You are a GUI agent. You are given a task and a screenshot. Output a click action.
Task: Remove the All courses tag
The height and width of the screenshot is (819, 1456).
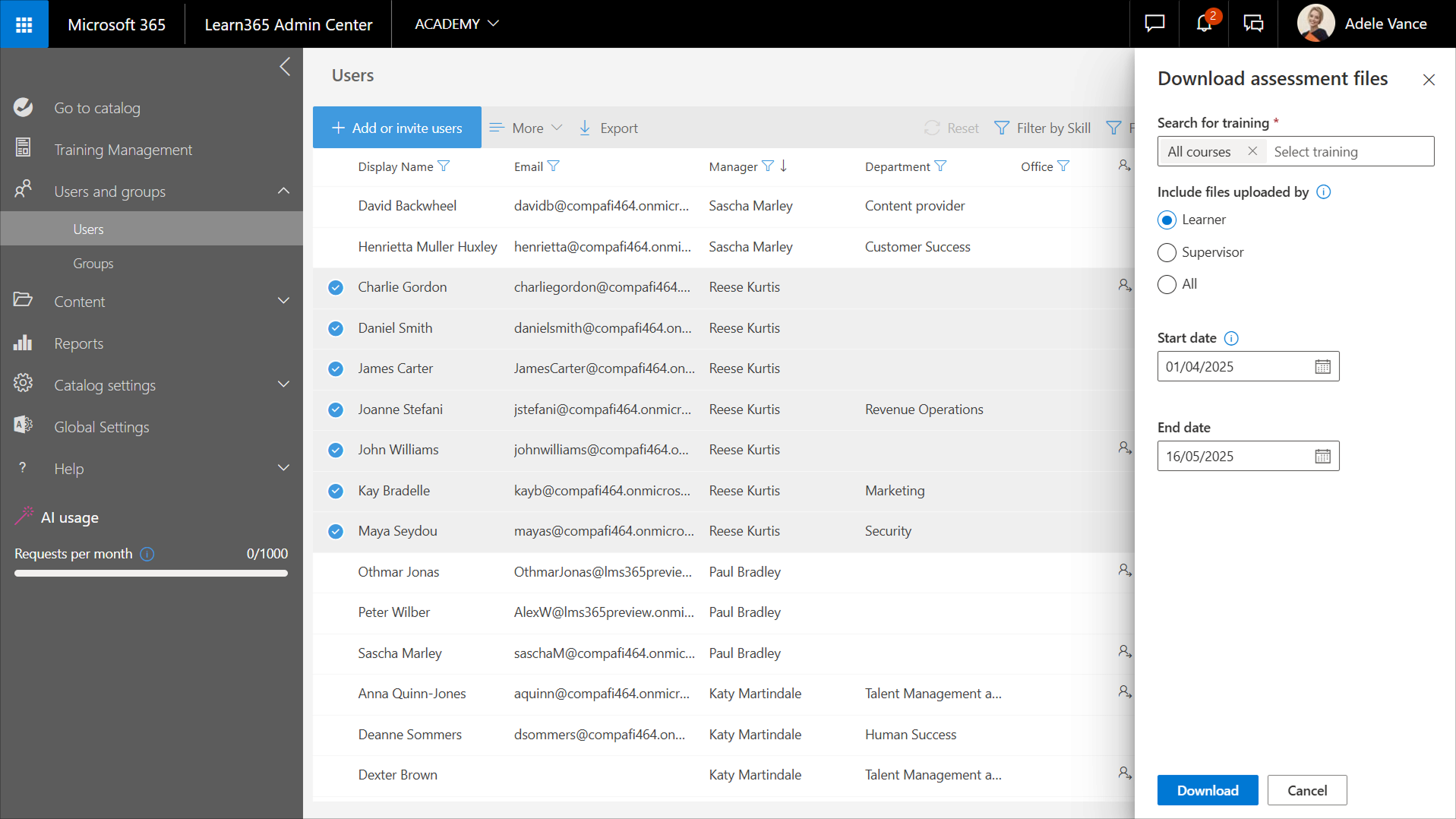(1252, 151)
